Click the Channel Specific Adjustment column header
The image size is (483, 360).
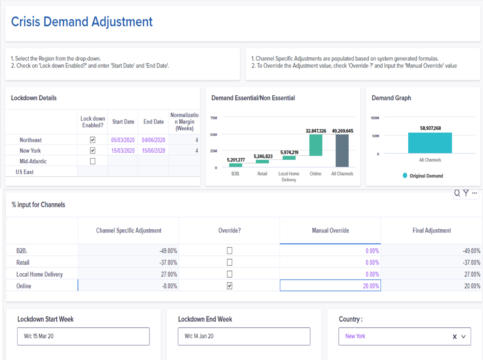click(128, 230)
